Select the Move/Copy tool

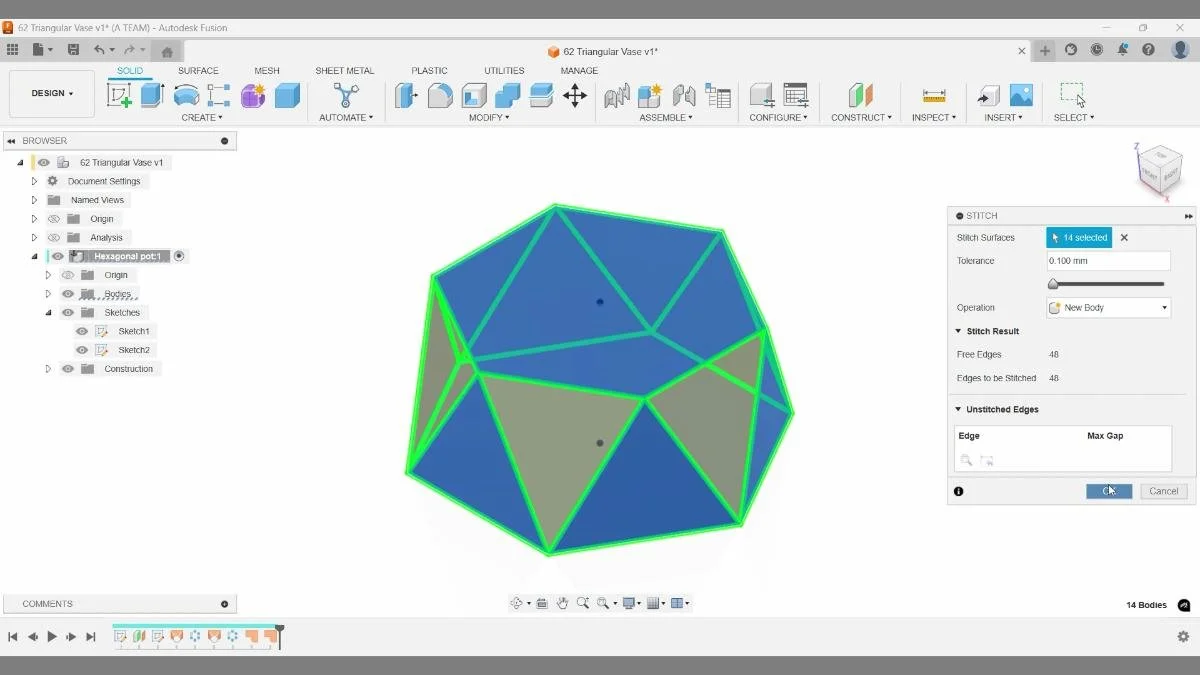pyautogui.click(x=574, y=95)
